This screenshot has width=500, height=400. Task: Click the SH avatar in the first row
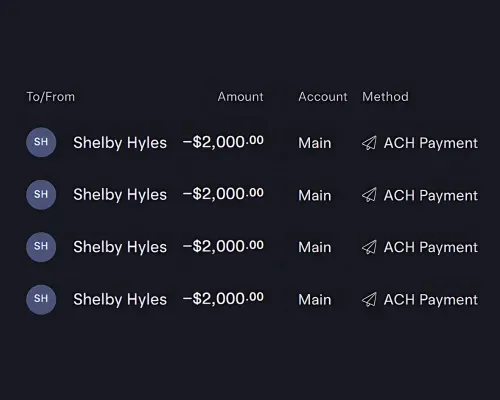tap(41, 142)
